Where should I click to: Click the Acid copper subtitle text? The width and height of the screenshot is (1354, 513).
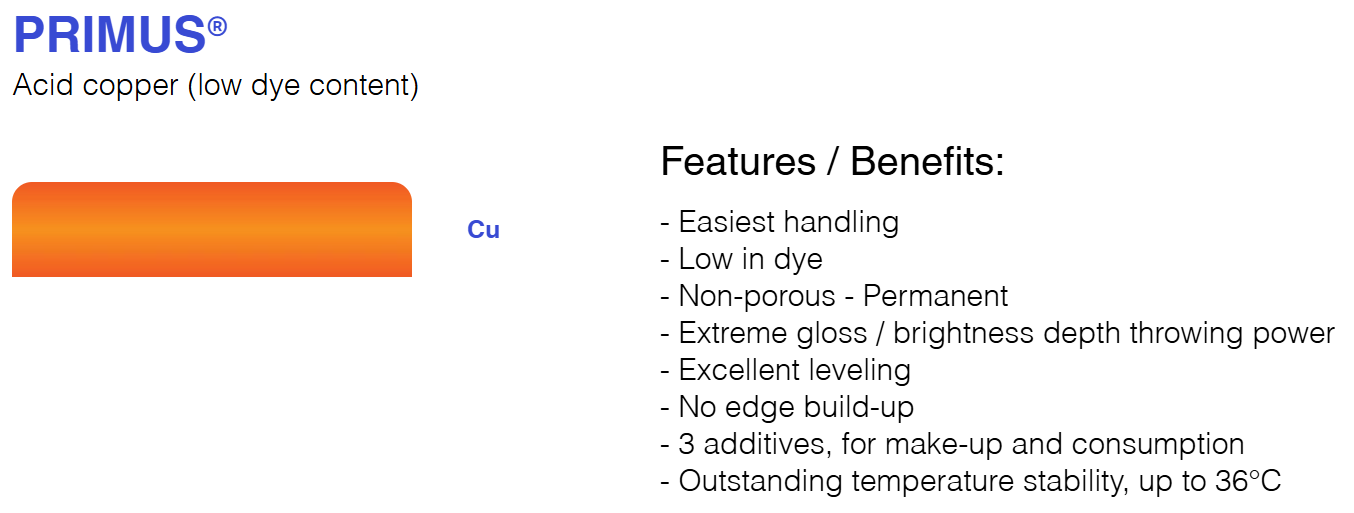click(216, 86)
